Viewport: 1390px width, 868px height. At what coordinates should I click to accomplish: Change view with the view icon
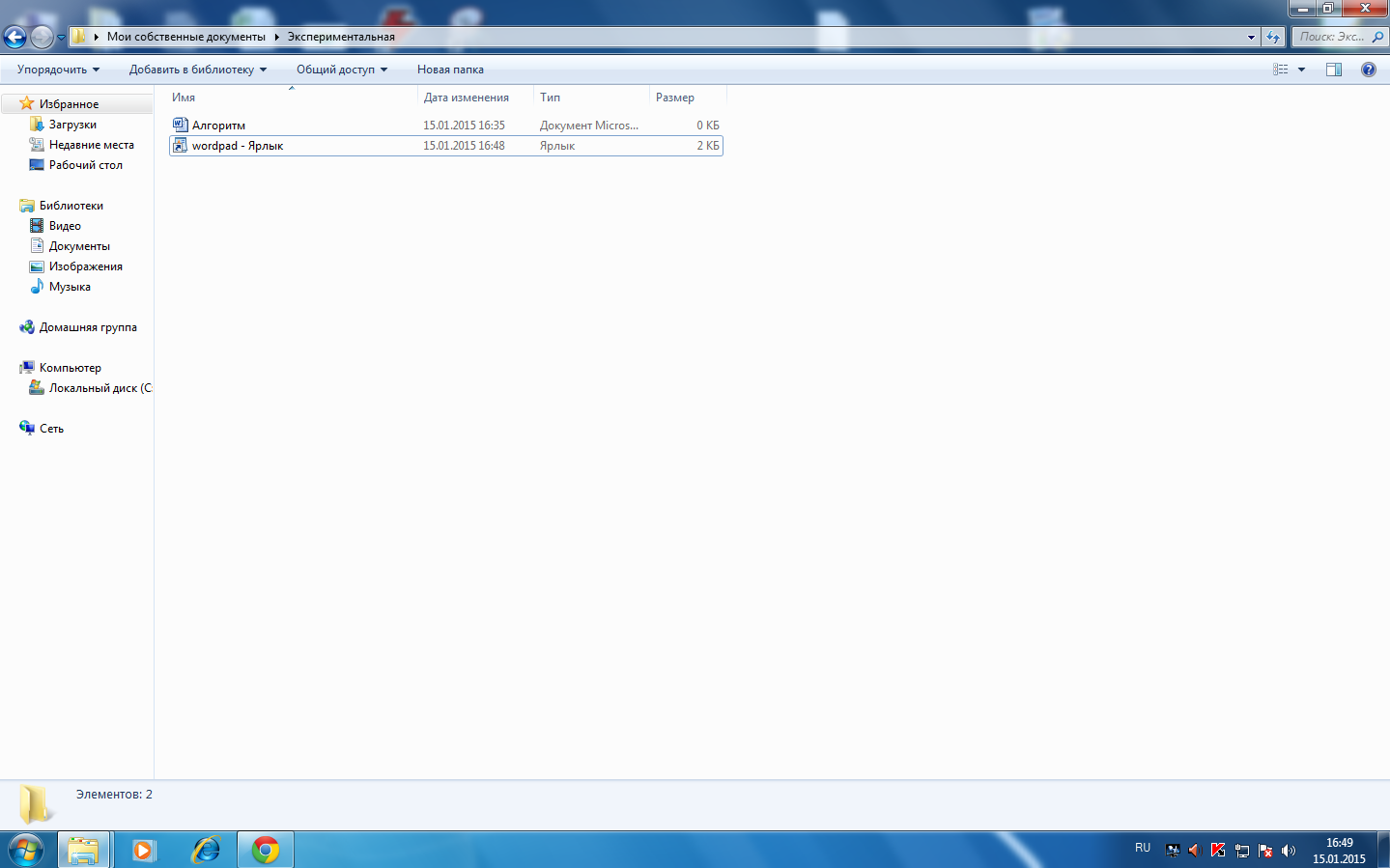(x=1281, y=70)
